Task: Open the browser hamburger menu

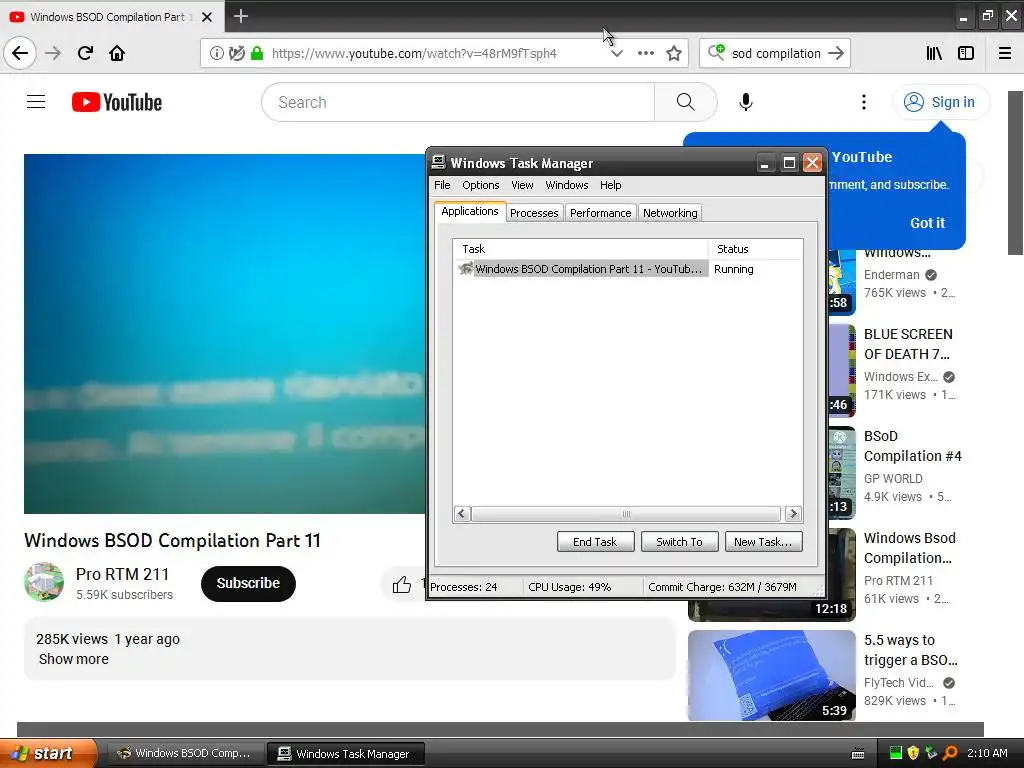Action: (1005, 54)
